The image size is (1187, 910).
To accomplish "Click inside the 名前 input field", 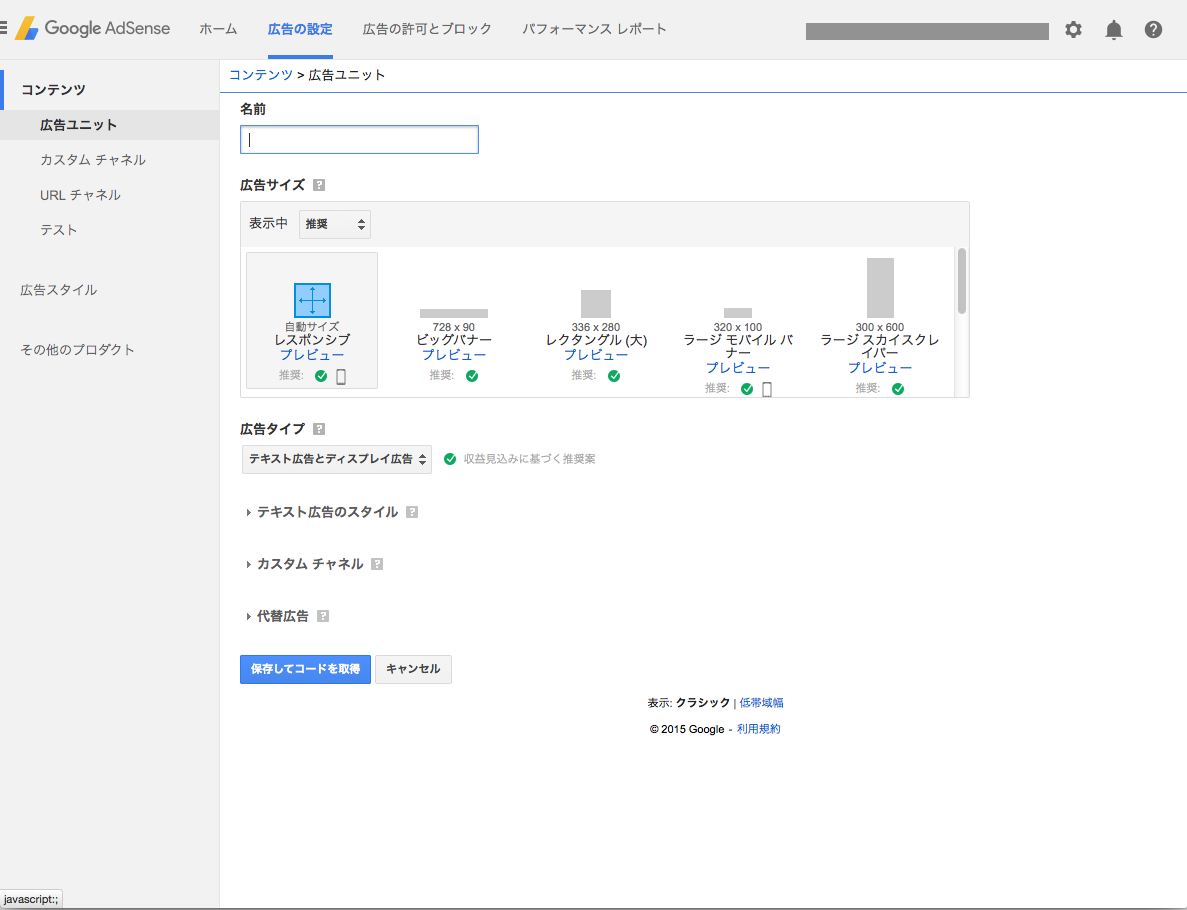I will coord(359,139).
